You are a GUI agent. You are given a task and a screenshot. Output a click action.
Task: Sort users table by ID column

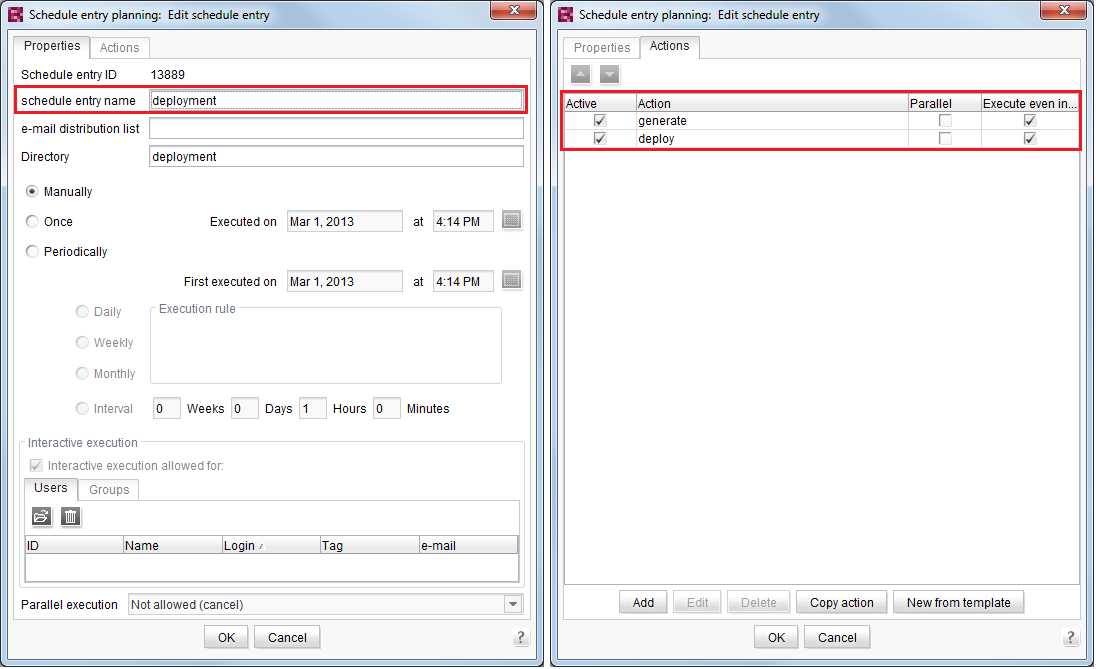[74, 545]
